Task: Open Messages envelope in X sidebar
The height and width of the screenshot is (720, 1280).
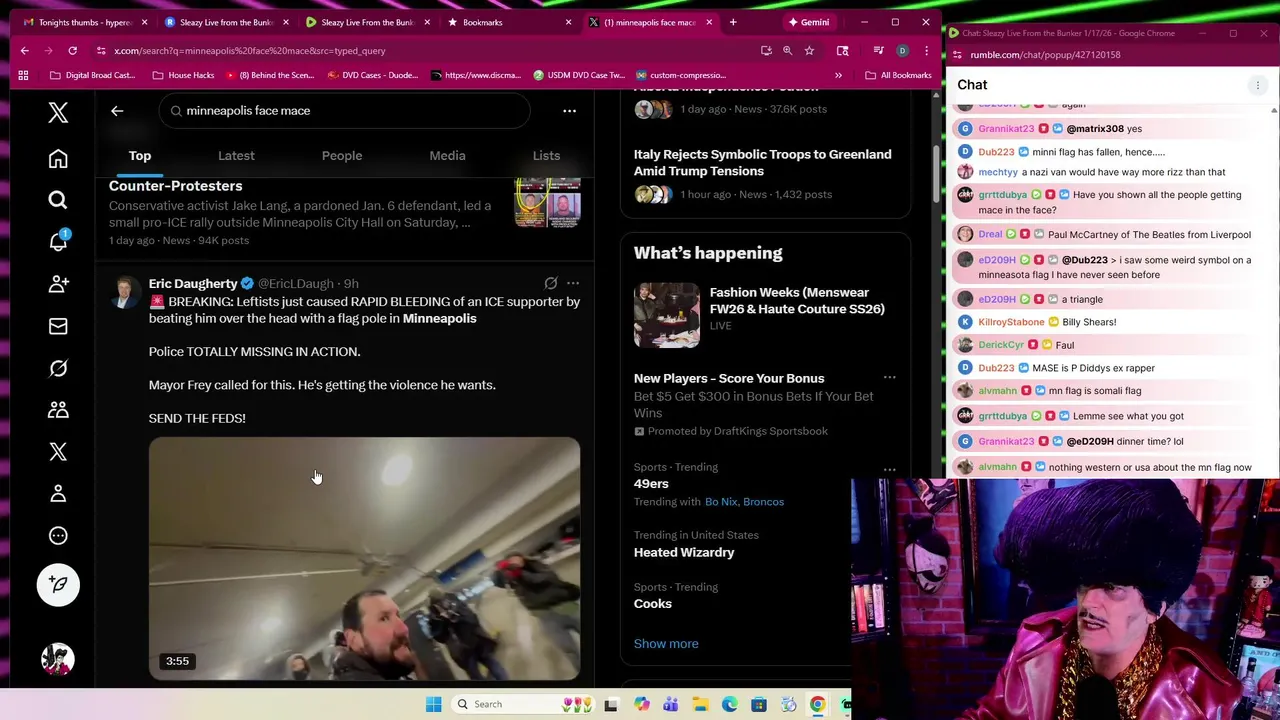Action: click(x=58, y=326)
